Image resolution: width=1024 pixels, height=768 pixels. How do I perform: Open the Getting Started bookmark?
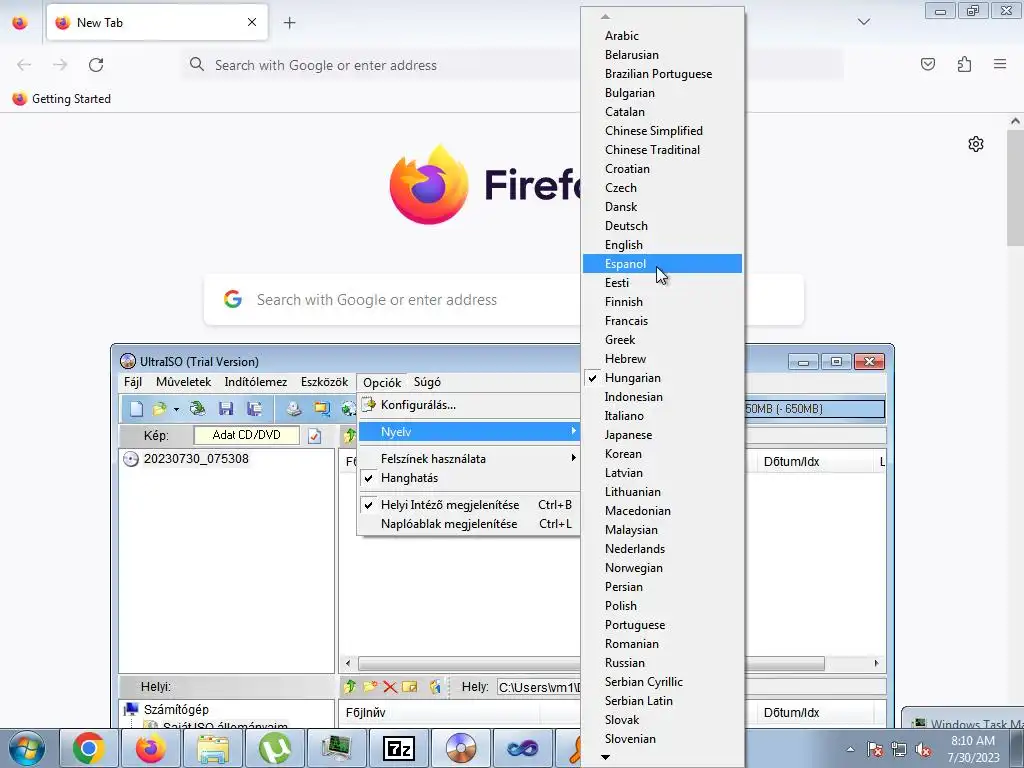coord(61,99)
